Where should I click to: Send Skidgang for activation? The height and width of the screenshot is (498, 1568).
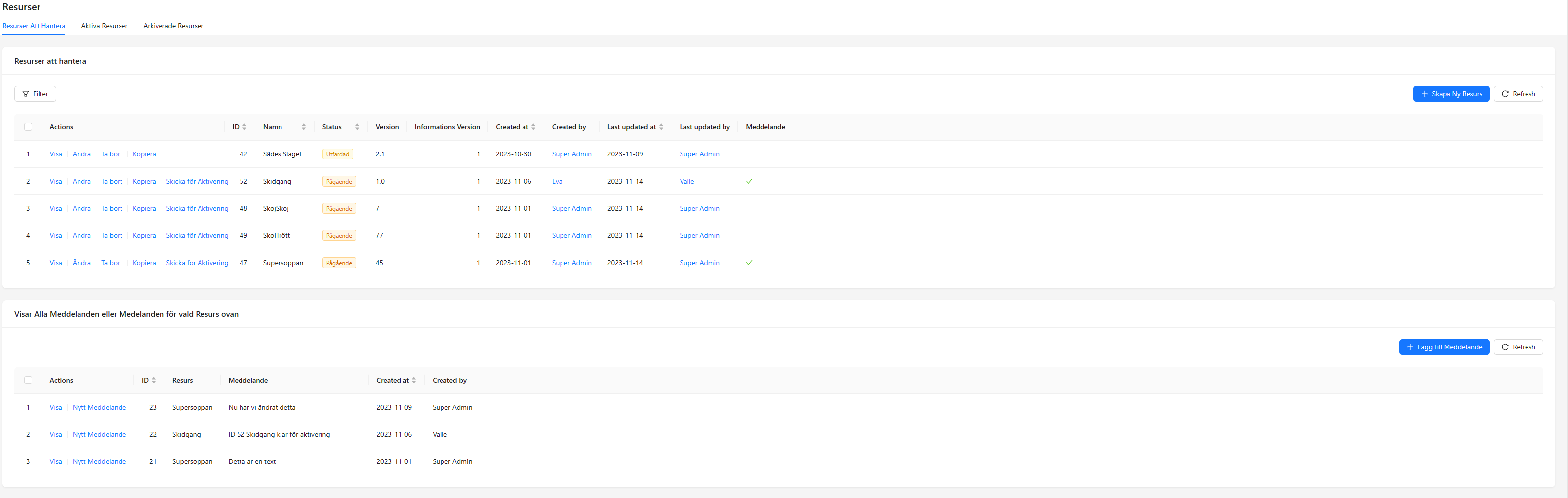(x=197, y=181)
